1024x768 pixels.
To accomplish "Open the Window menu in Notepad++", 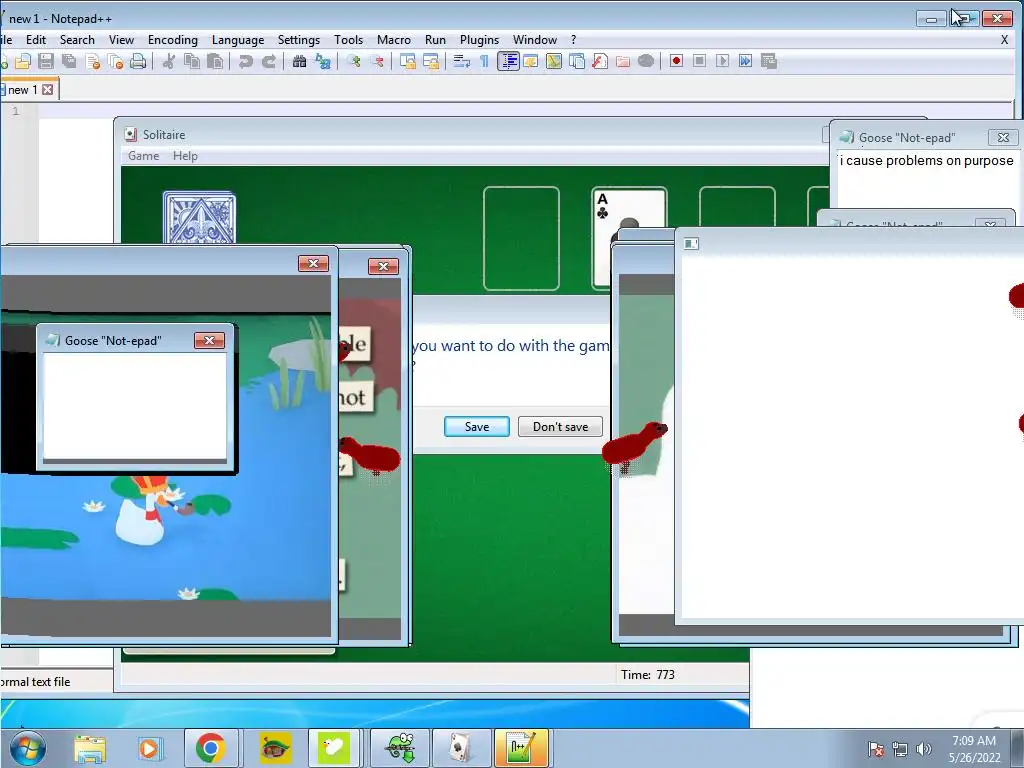I will [535, 40].
